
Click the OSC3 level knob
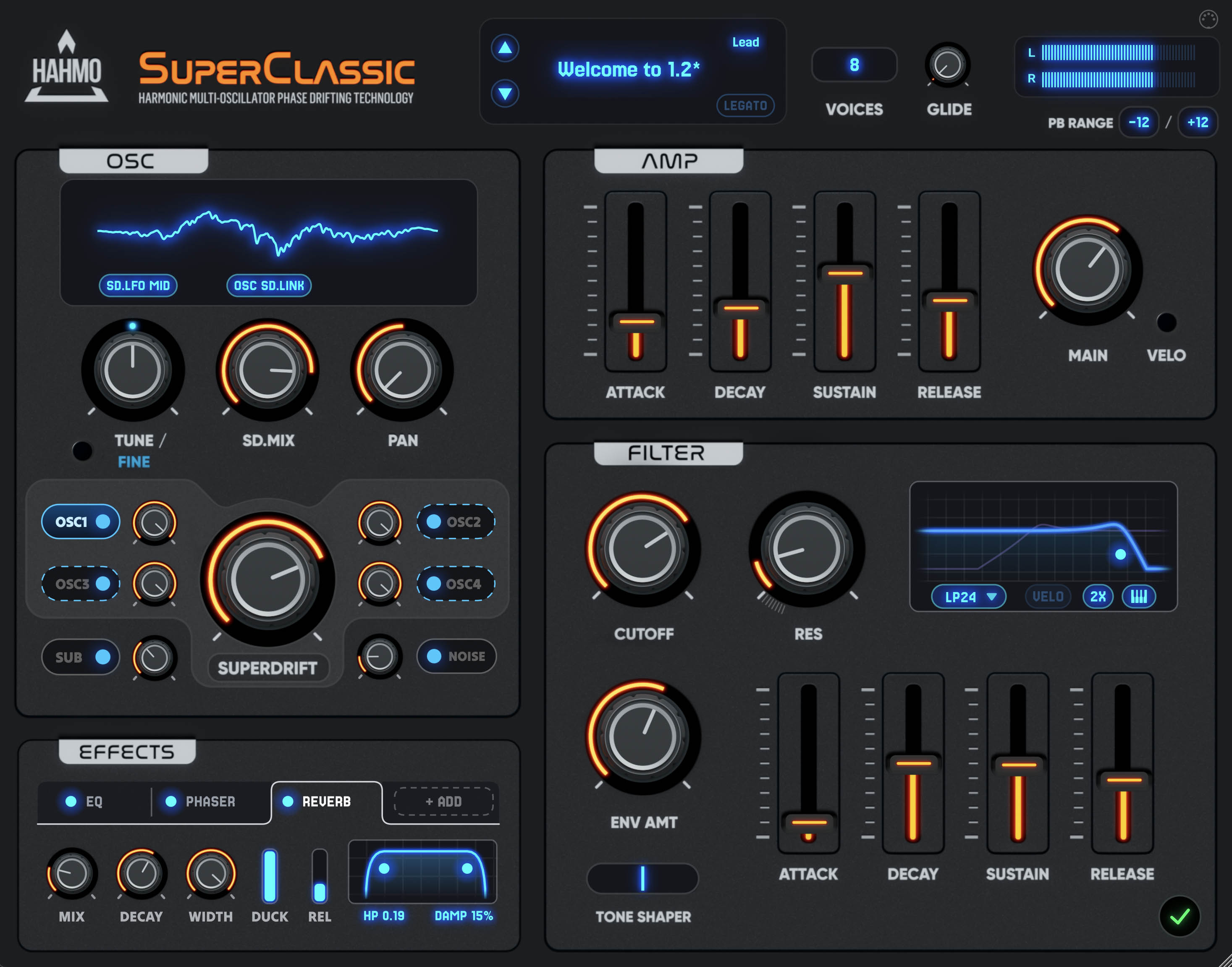coord(155,584)
